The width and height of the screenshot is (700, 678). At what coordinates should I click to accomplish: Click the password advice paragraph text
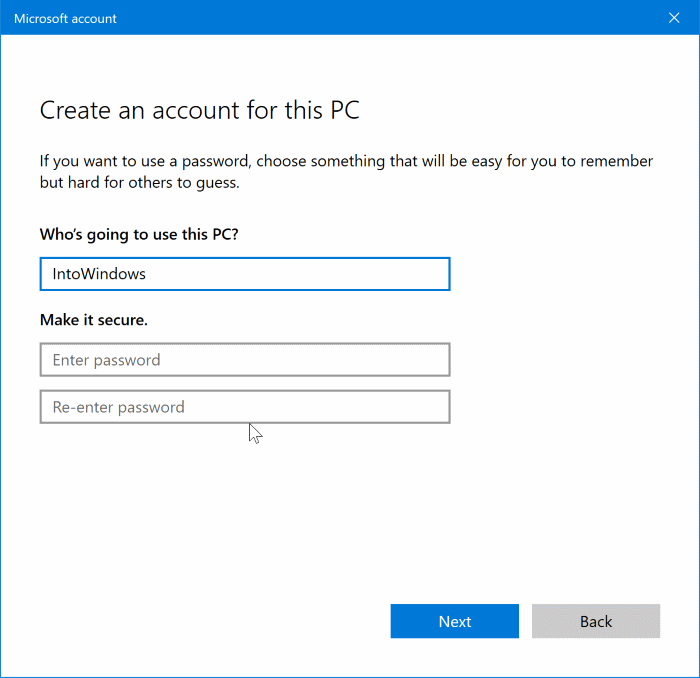click(x=346, y=172)
